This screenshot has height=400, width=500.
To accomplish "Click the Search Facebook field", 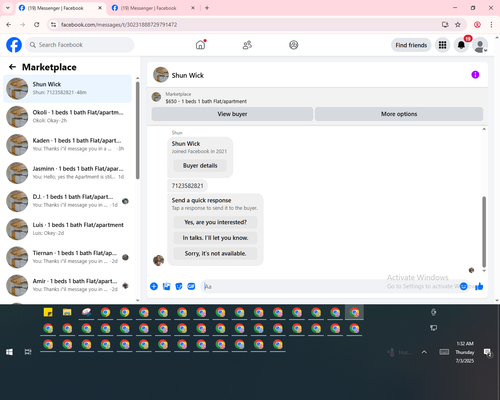I will click(80, 45).
